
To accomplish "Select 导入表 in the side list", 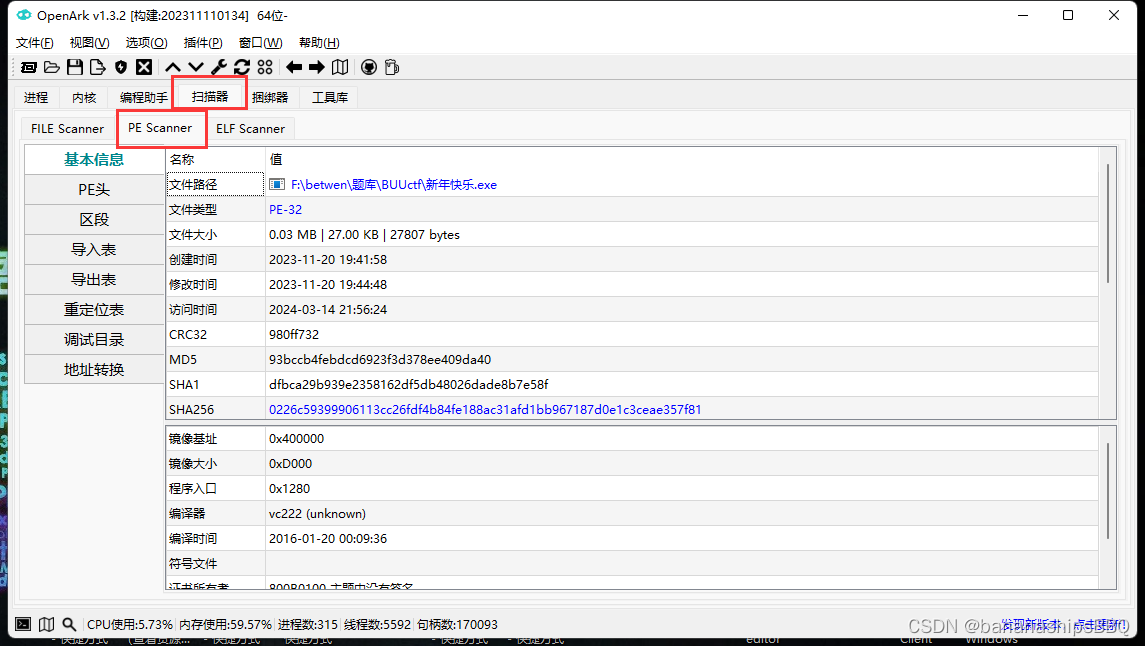I will point(94,250).
